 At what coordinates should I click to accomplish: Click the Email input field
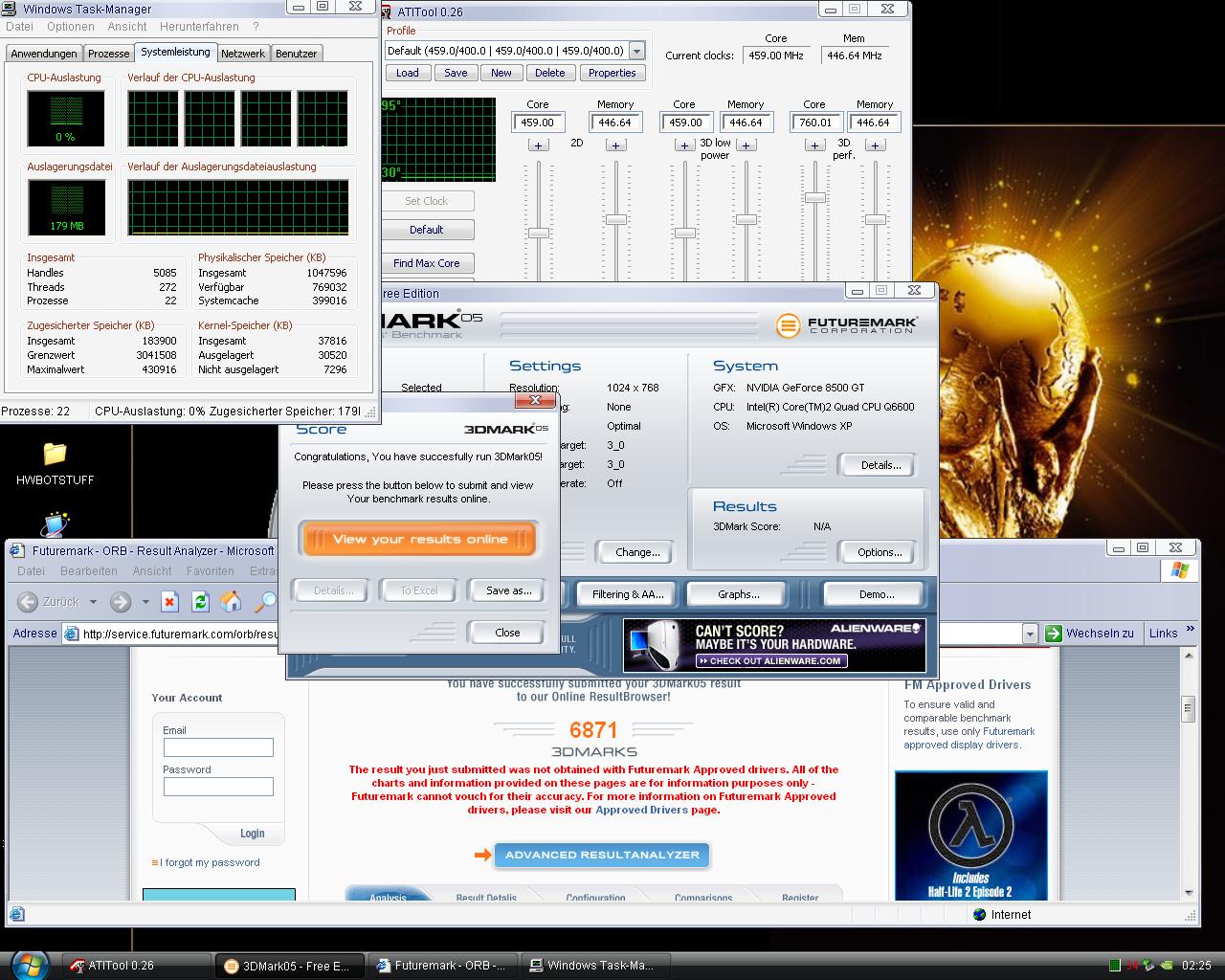click(218, 747)
